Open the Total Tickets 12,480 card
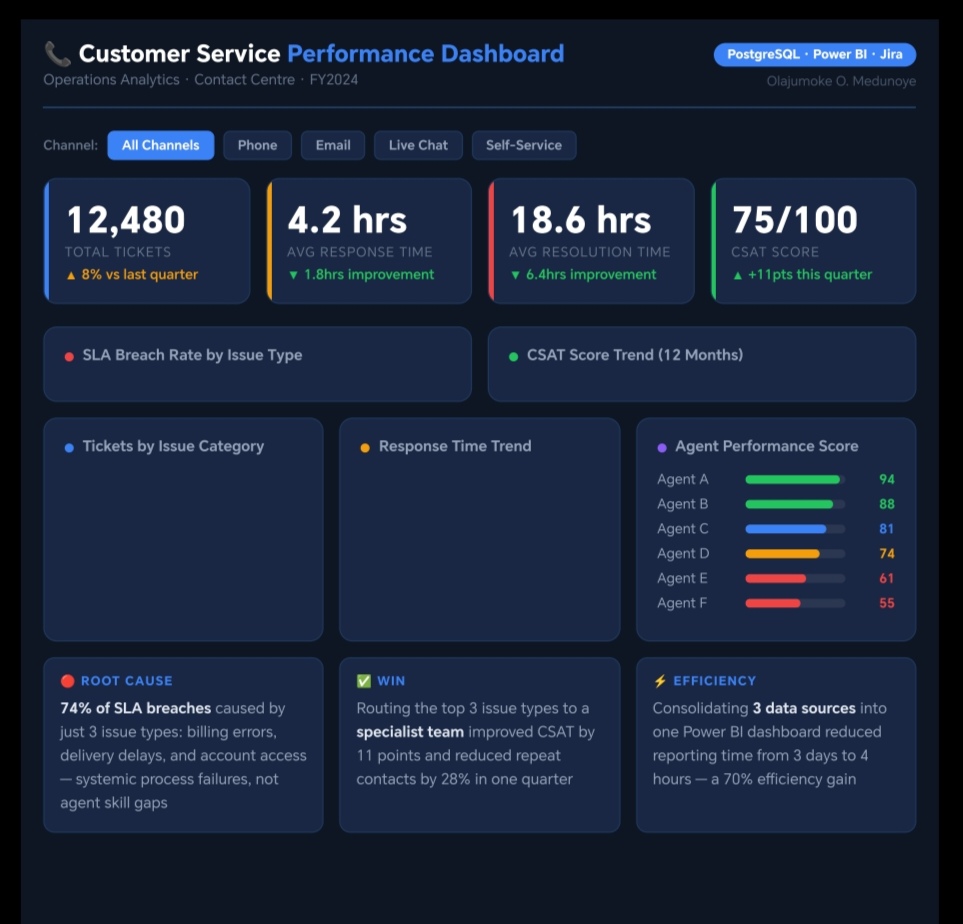 pyautogui.click(x=147, y=241)
